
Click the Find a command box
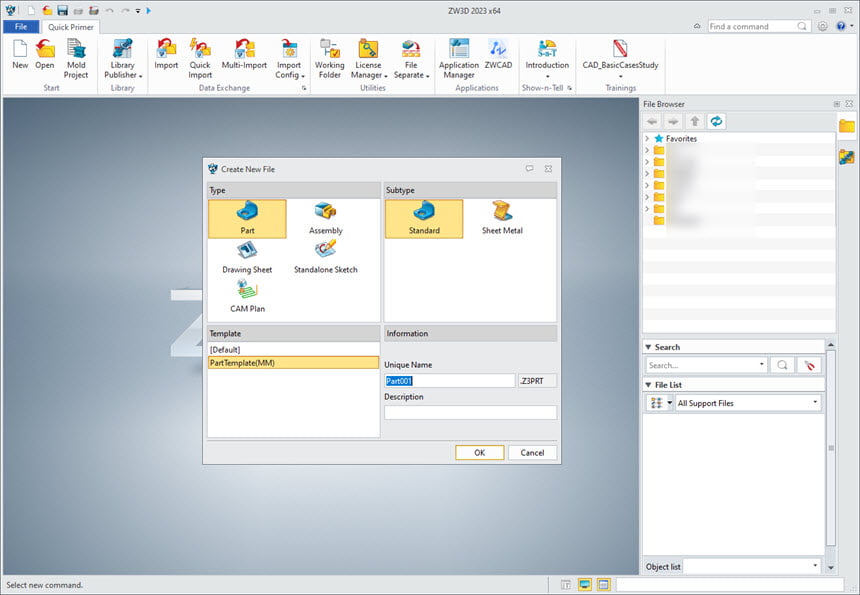coord(758,26)
